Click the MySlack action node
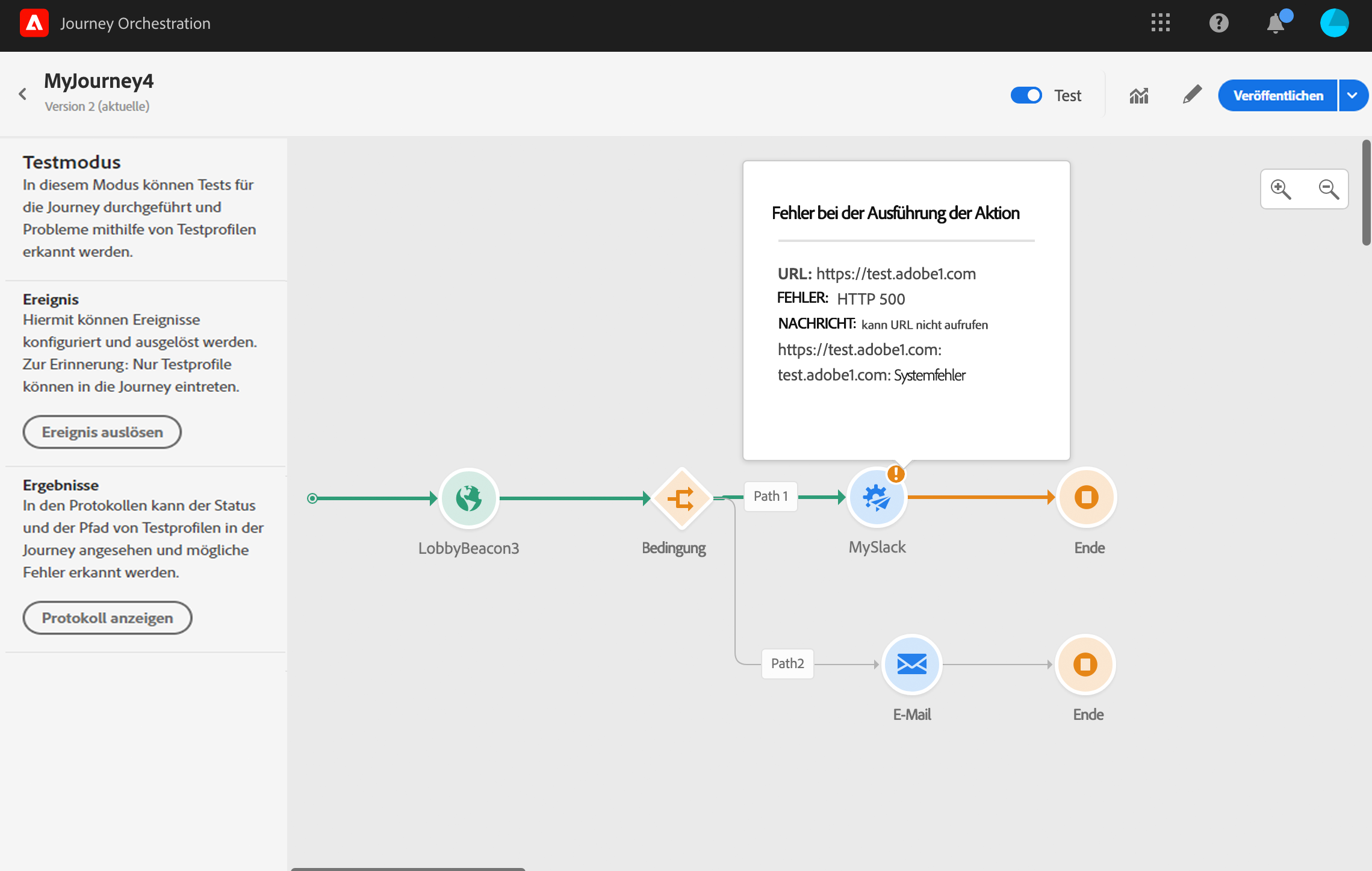1372x871 pixels. point(877,498)
